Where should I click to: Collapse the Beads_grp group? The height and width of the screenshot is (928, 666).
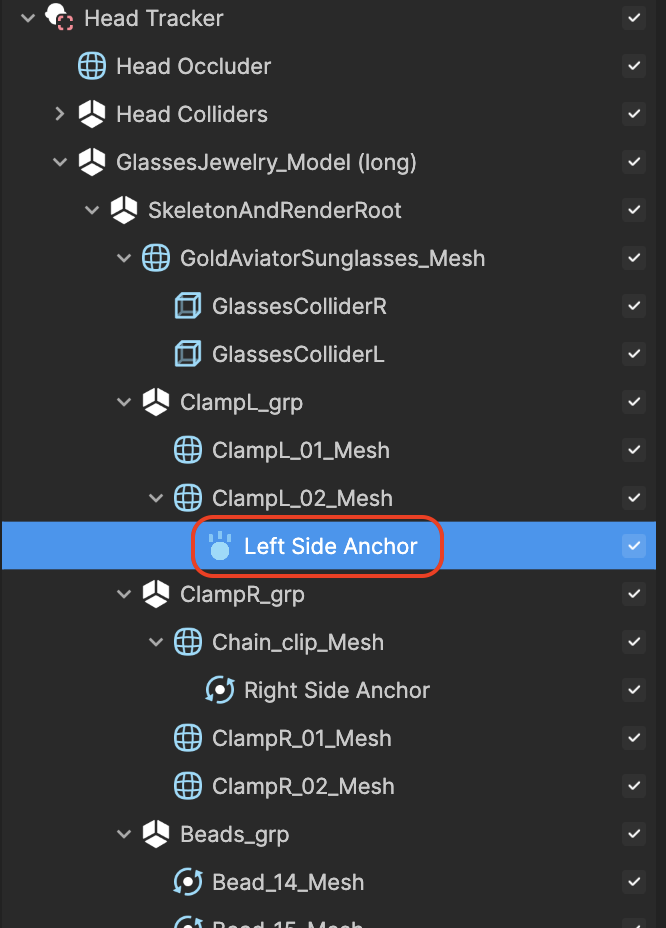point(124,834)
